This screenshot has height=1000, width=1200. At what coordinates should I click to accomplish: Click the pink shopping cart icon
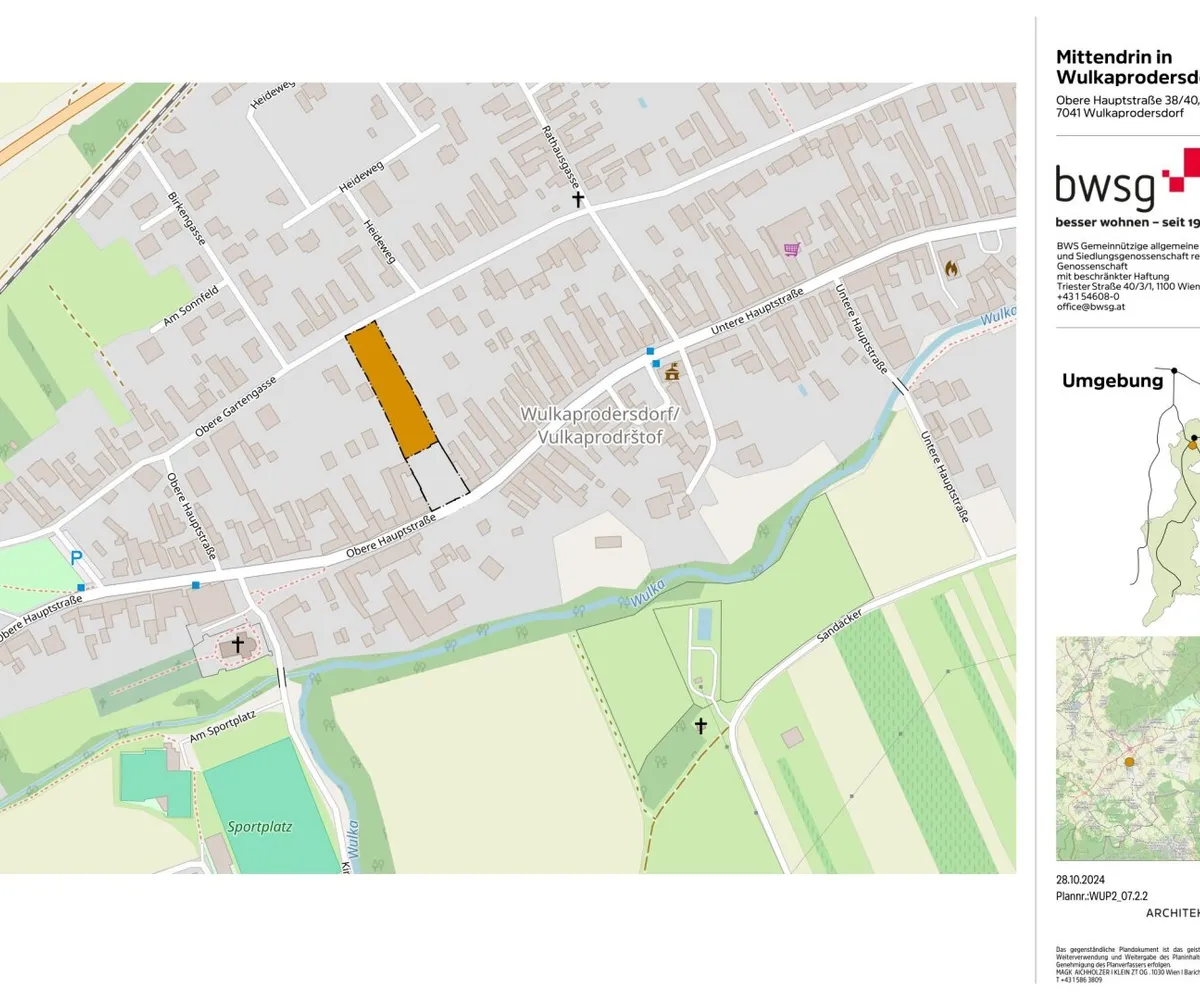792,249
